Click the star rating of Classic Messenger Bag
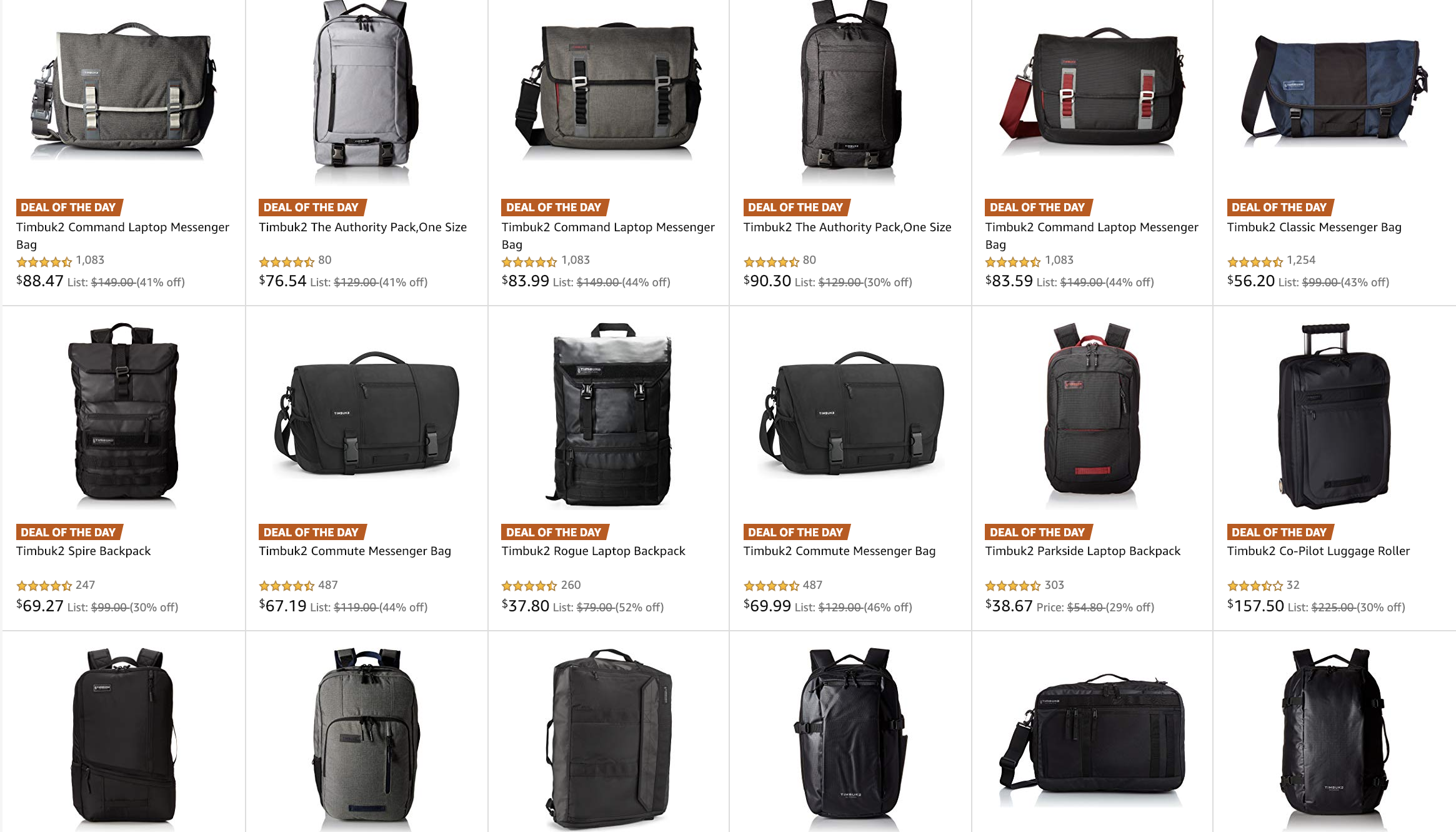 (x=1255, y=261)
